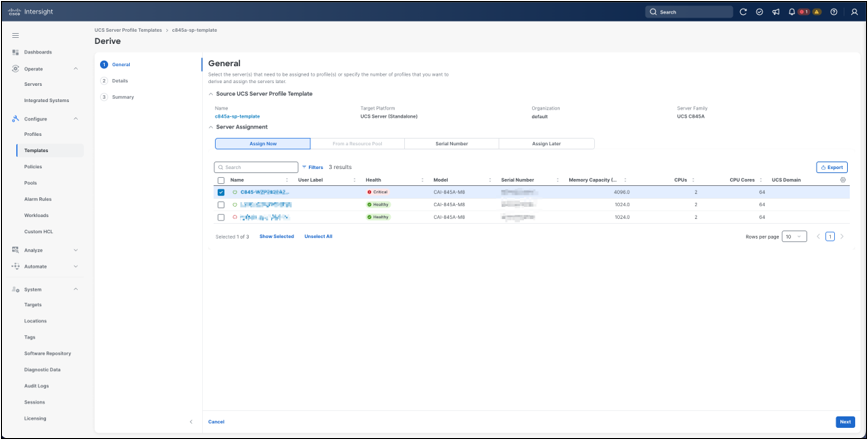This screenshot has height=440, width=868.
Task: Open the C845-WZP server name link
Action: pos(265,192)
